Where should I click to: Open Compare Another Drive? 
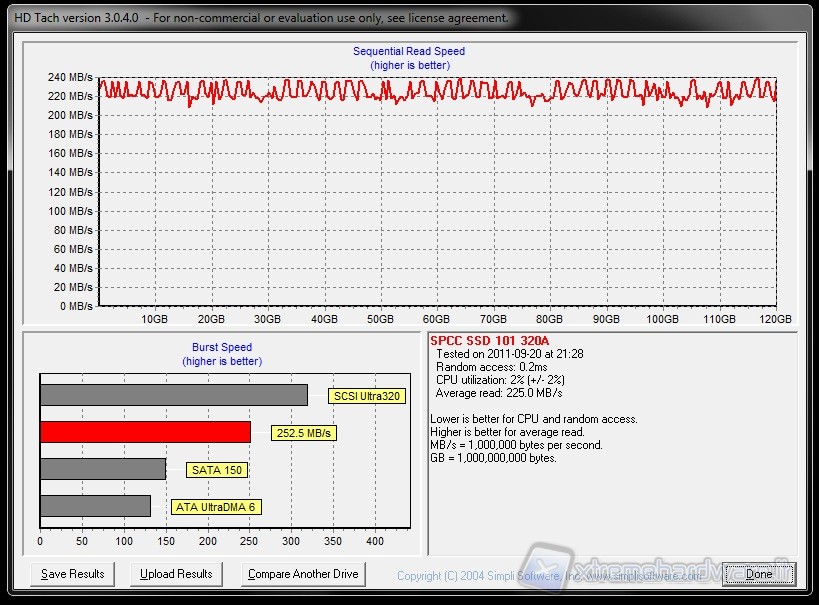[x=303, y=574]
